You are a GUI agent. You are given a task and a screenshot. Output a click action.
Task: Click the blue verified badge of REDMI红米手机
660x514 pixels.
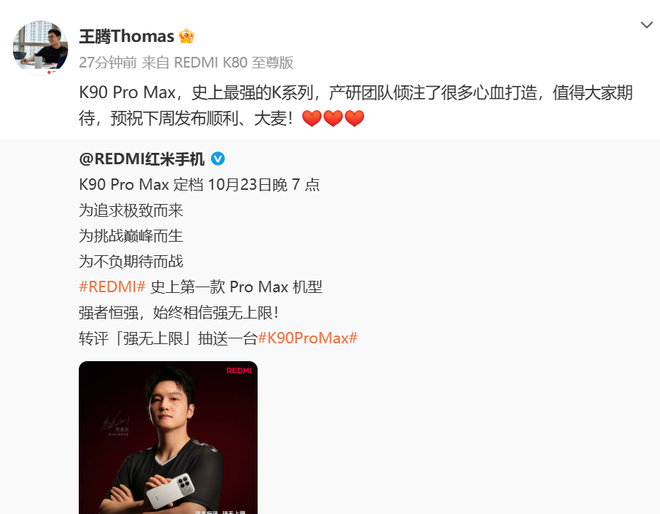(218, 159)
